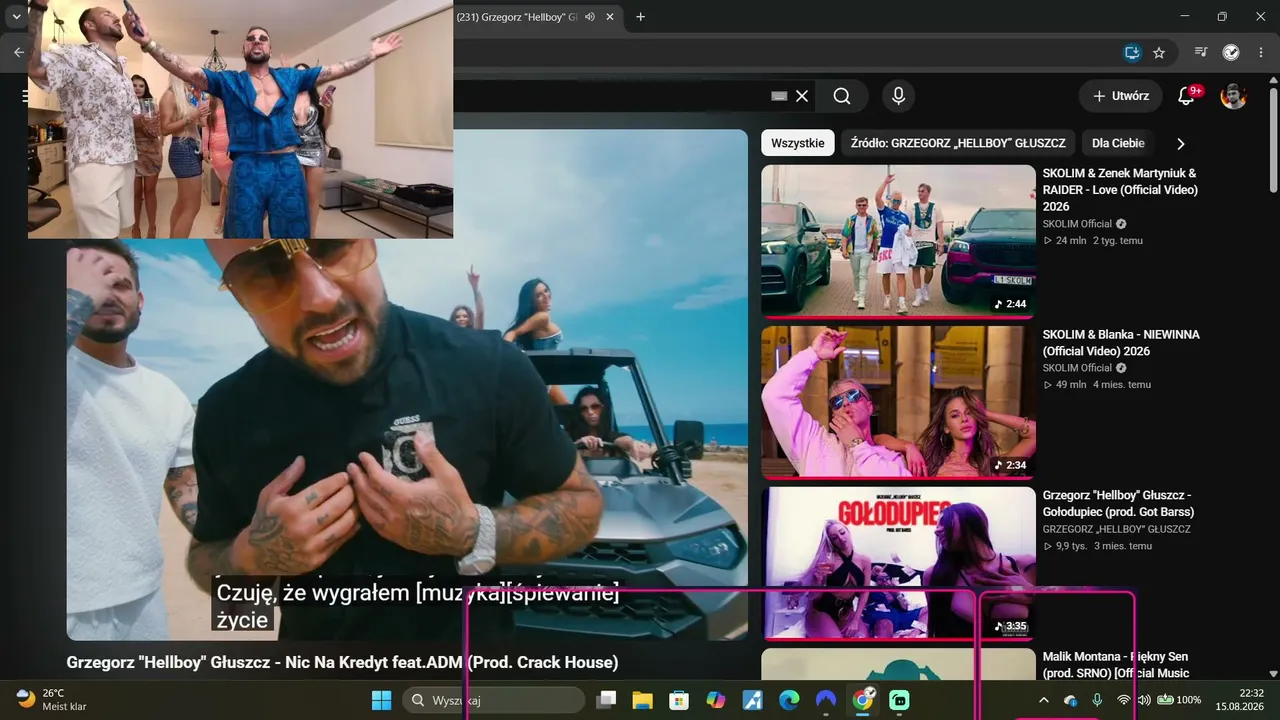This screenshot has width=1280, height=720.
Task: Click the battery 100% indicator
Action: (x=1179, y=700)
